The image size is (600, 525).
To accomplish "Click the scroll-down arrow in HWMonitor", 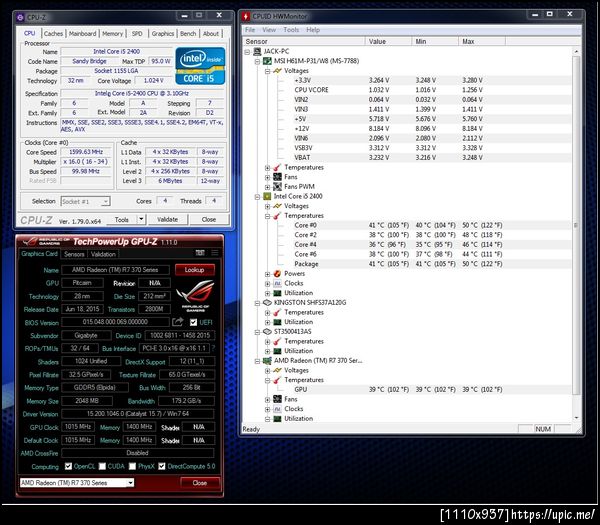I will [x=576, y=417].
